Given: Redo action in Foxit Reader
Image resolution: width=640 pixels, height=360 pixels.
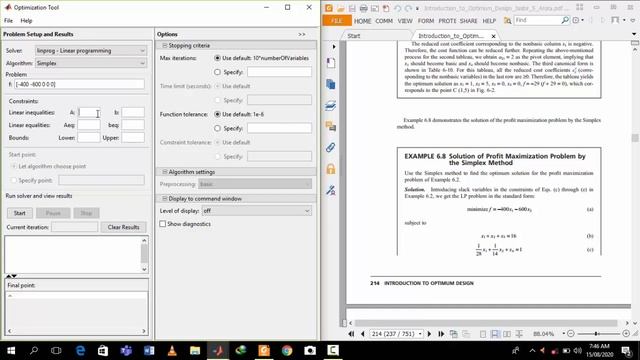Looking at the screenshot, I should point(408,8).
